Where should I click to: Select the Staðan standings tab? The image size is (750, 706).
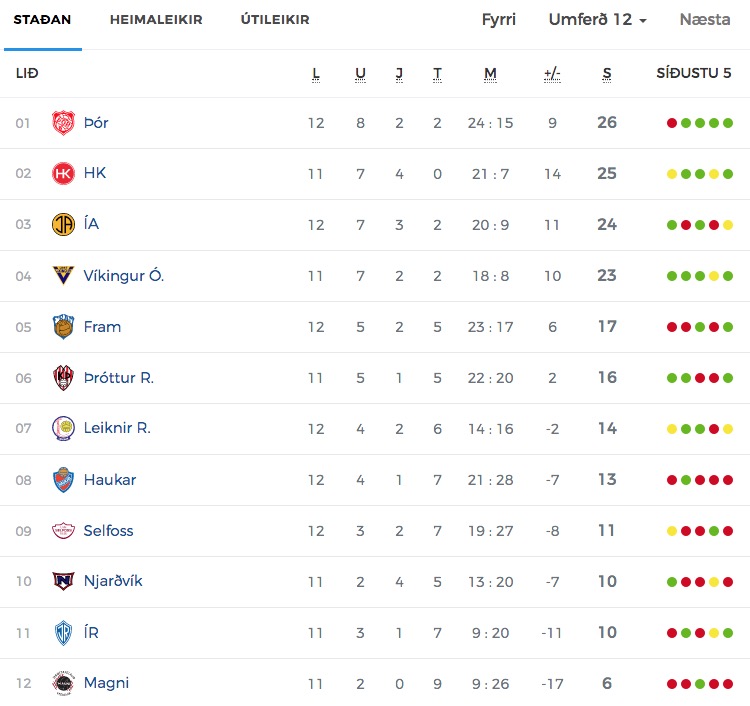point(42,20)
